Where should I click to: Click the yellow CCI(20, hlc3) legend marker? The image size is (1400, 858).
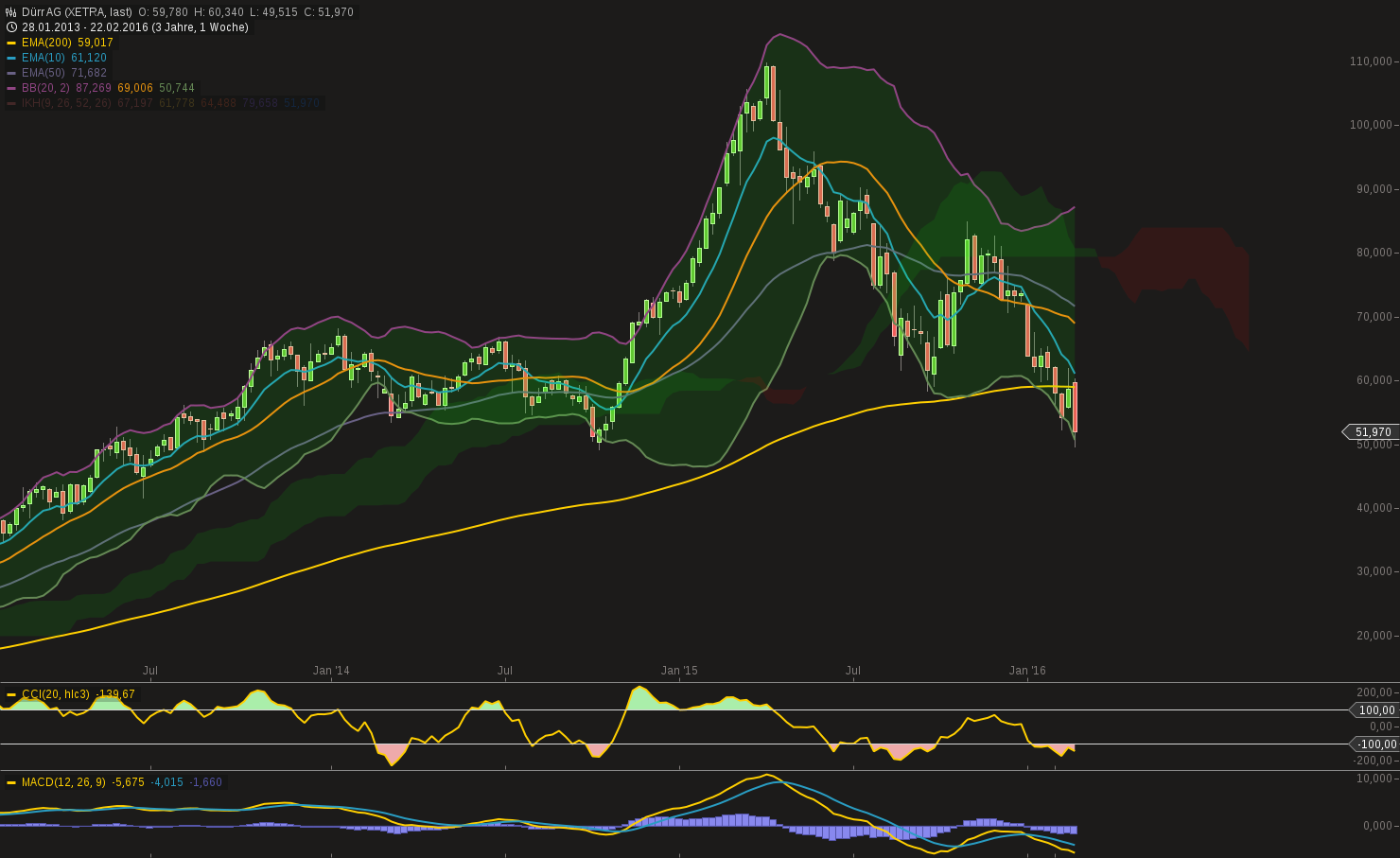[11, 694]
